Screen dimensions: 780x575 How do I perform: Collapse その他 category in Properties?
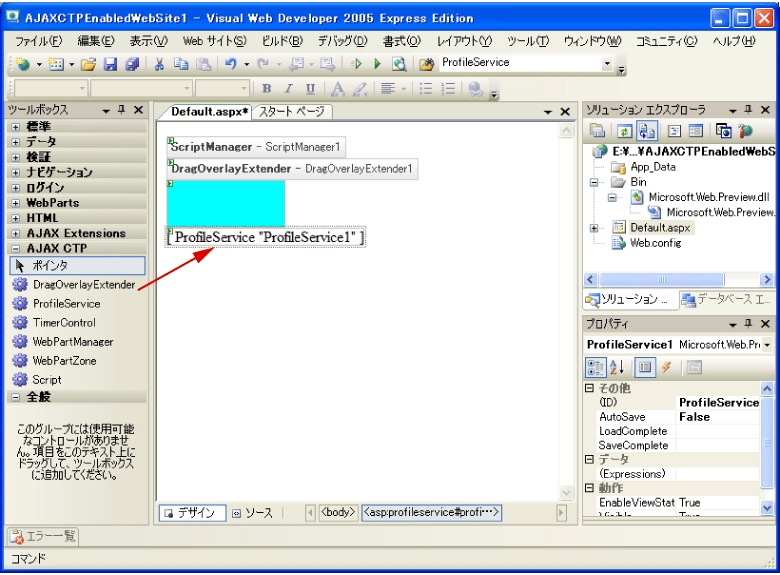(x=589, y=388)
